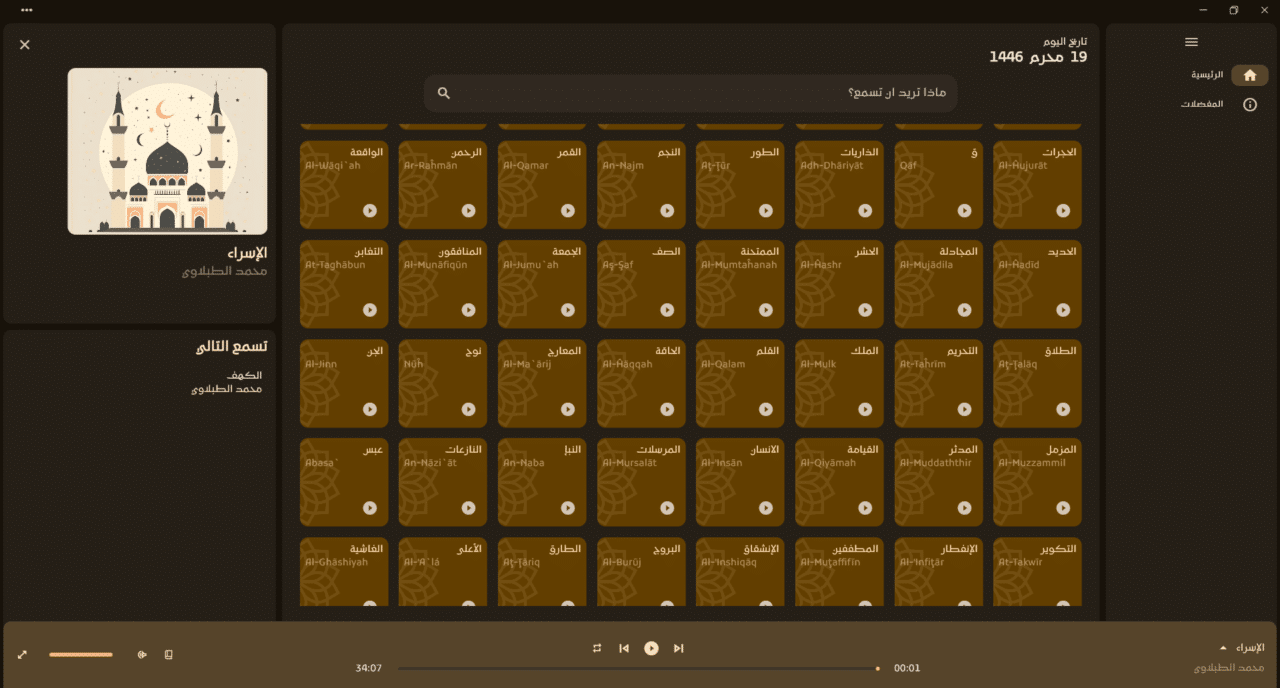The height and width of the screenshot is (688, 1280).
Task: Play surah At-Taghābun
Action: coord(369,310)
